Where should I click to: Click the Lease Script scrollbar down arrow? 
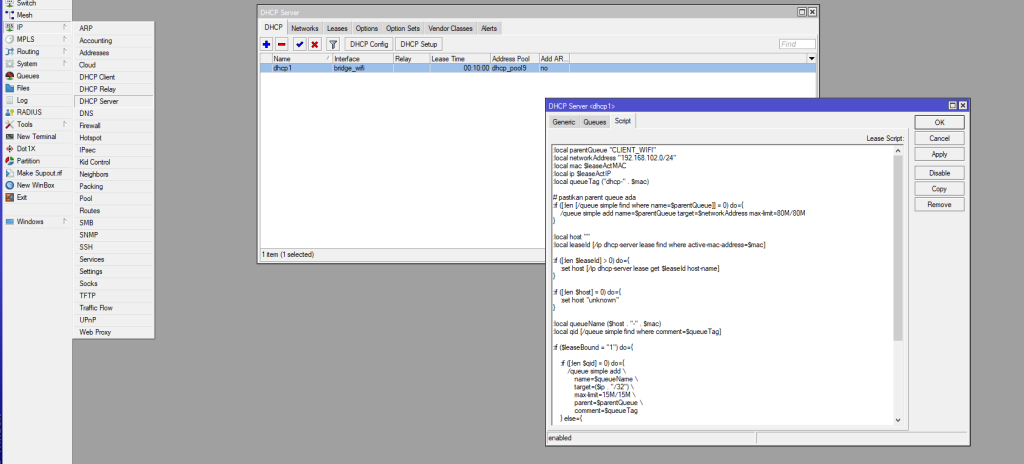tap(897, 420)
